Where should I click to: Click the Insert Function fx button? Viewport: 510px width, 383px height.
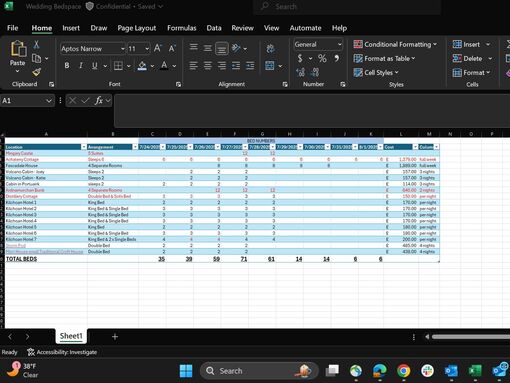click(x=99, y=100)
